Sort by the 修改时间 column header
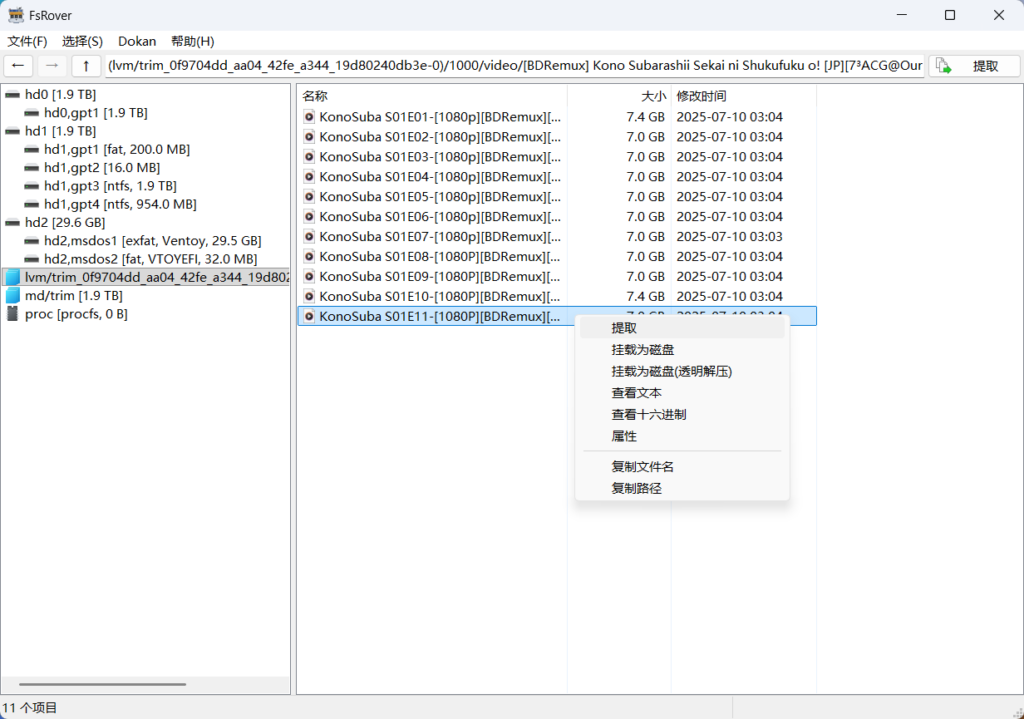The width and height of the screenshot is (1024, 719). [744, 96]
